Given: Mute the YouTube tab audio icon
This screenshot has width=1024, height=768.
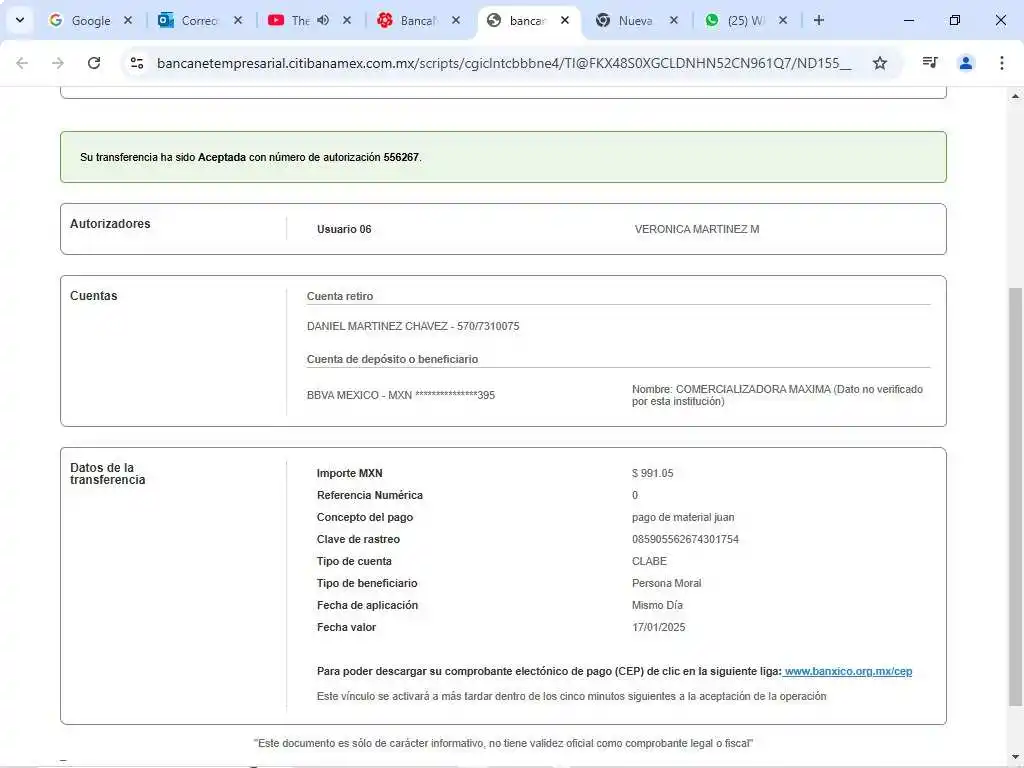Looking at the screenshot, I should pyautogui.click(x=323, y=20).
